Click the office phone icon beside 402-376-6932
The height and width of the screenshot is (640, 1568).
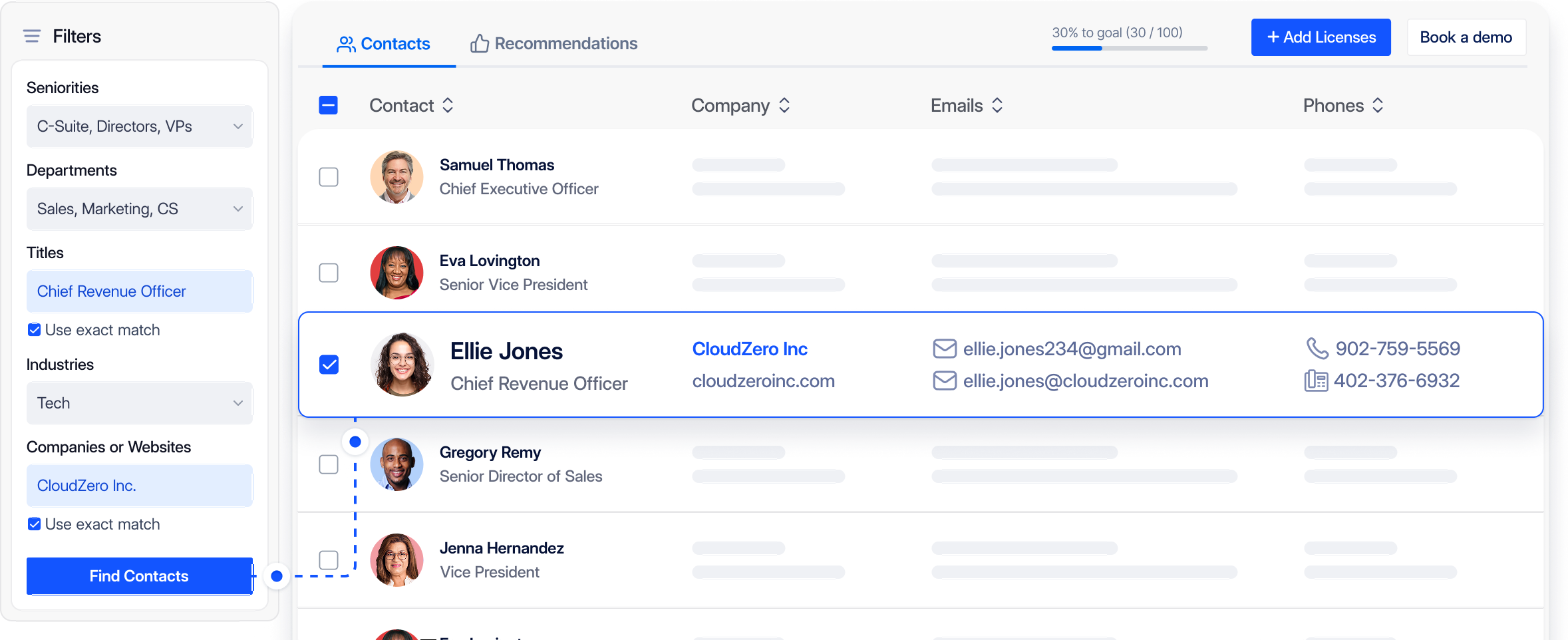(1316, 381)
